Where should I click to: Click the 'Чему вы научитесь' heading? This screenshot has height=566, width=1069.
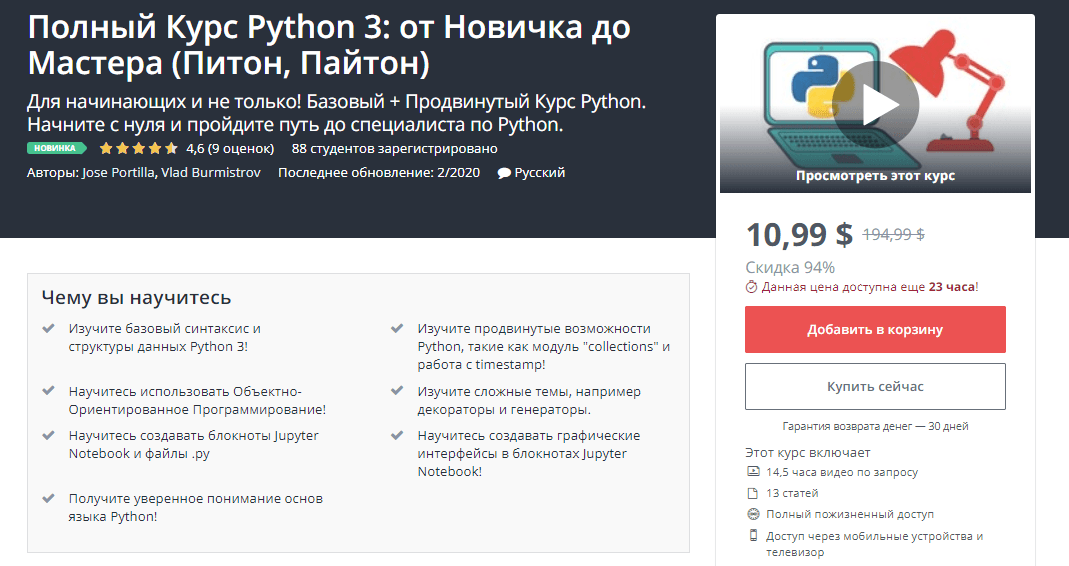click(x=136, y=298)
